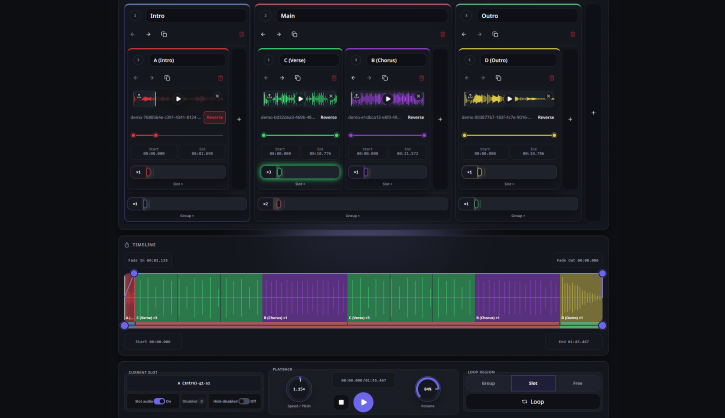725x418 pixels.
Task: Click the Fade Out handle on timeline
Action: [x=602, y=273]
